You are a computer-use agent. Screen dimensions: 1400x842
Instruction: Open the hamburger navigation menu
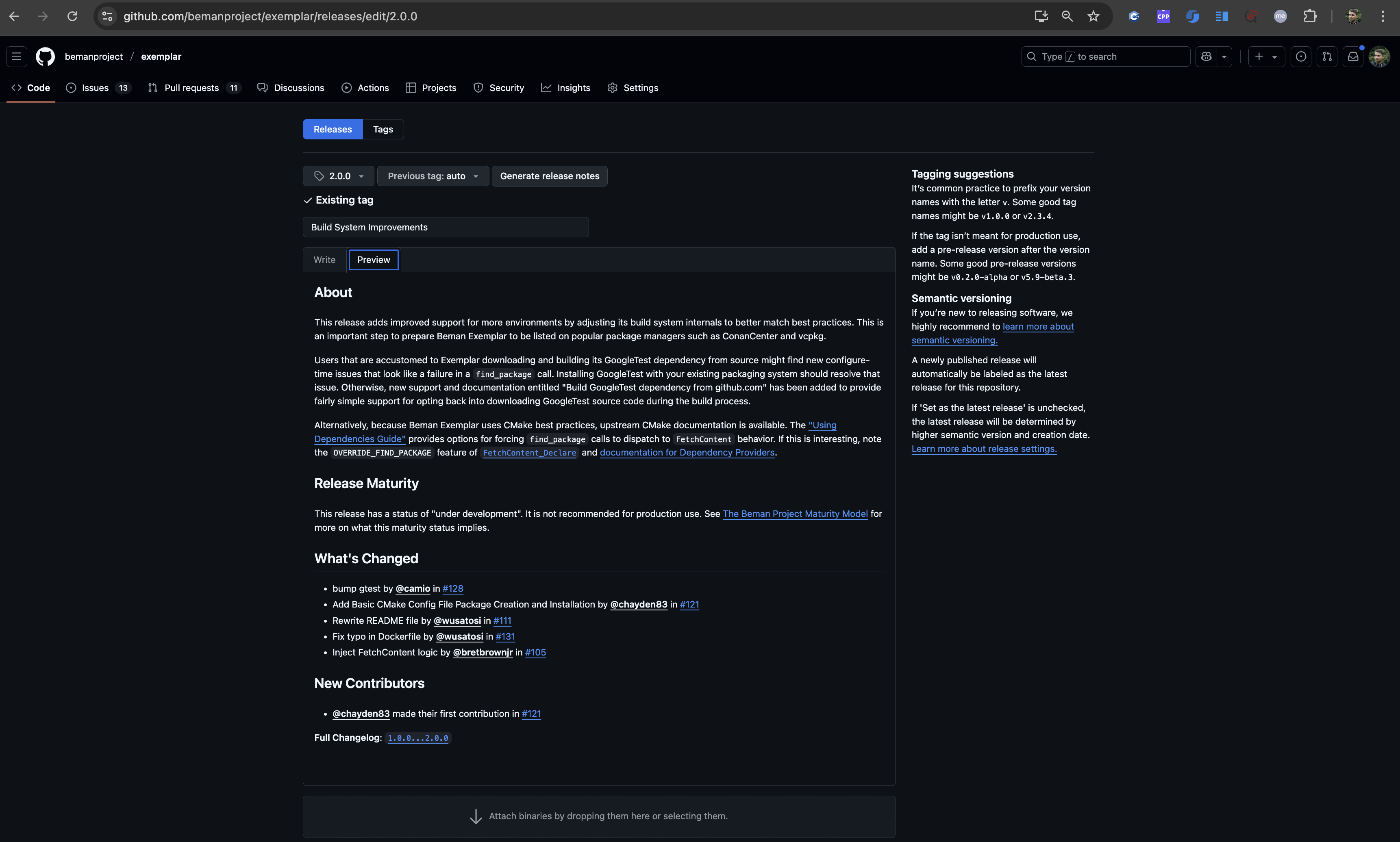pos(16,57)
